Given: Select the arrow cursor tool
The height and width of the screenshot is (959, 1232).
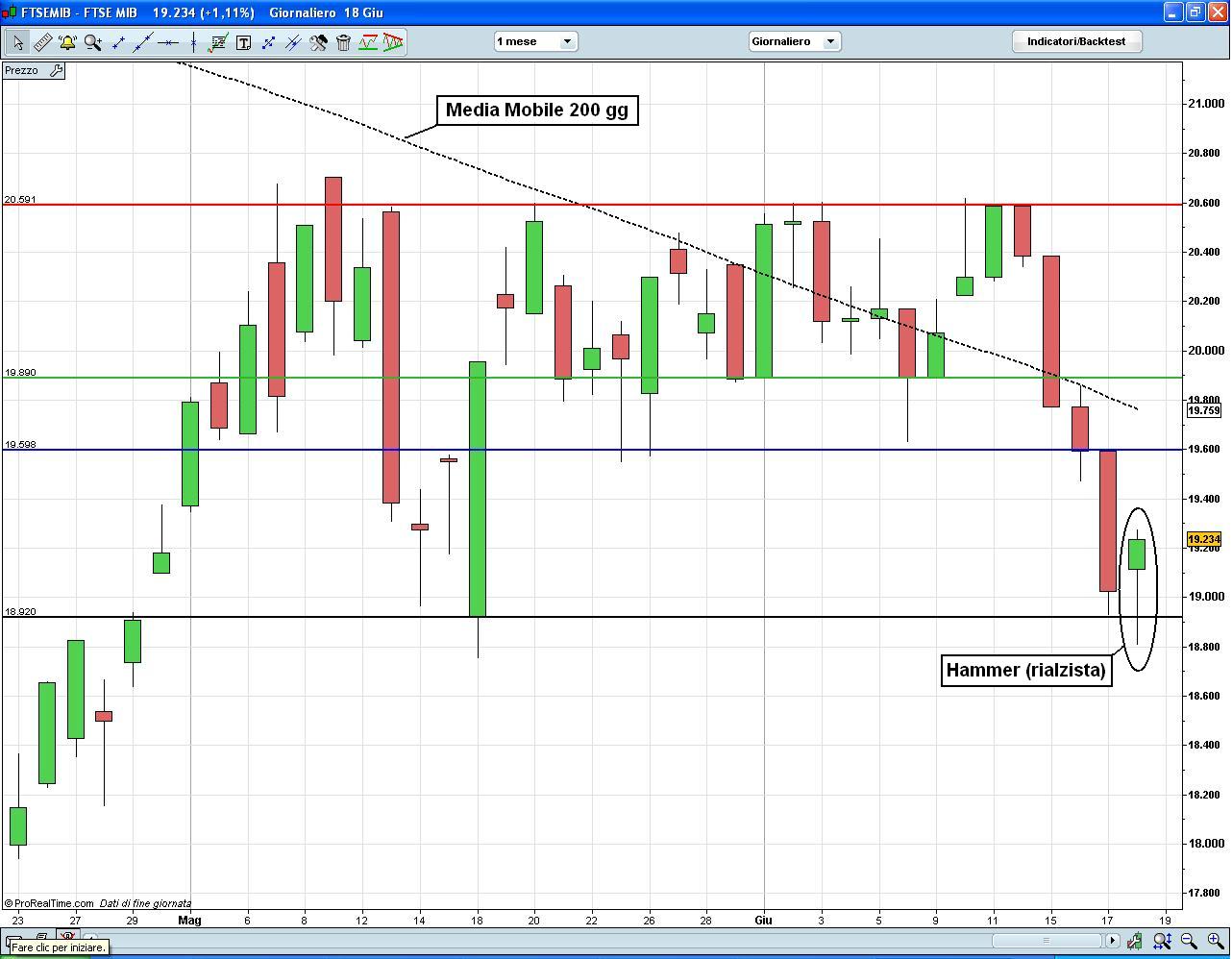Looking at the screenshot, I should [17, 42].
